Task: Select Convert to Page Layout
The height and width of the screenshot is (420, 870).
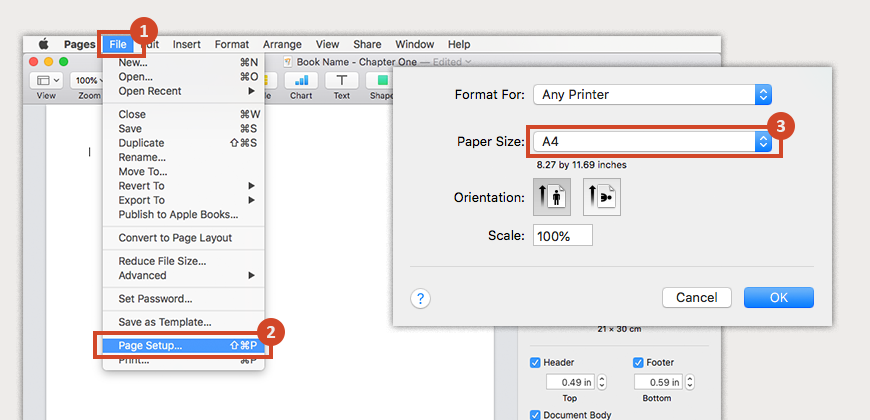Action: (x=184, y=238)
